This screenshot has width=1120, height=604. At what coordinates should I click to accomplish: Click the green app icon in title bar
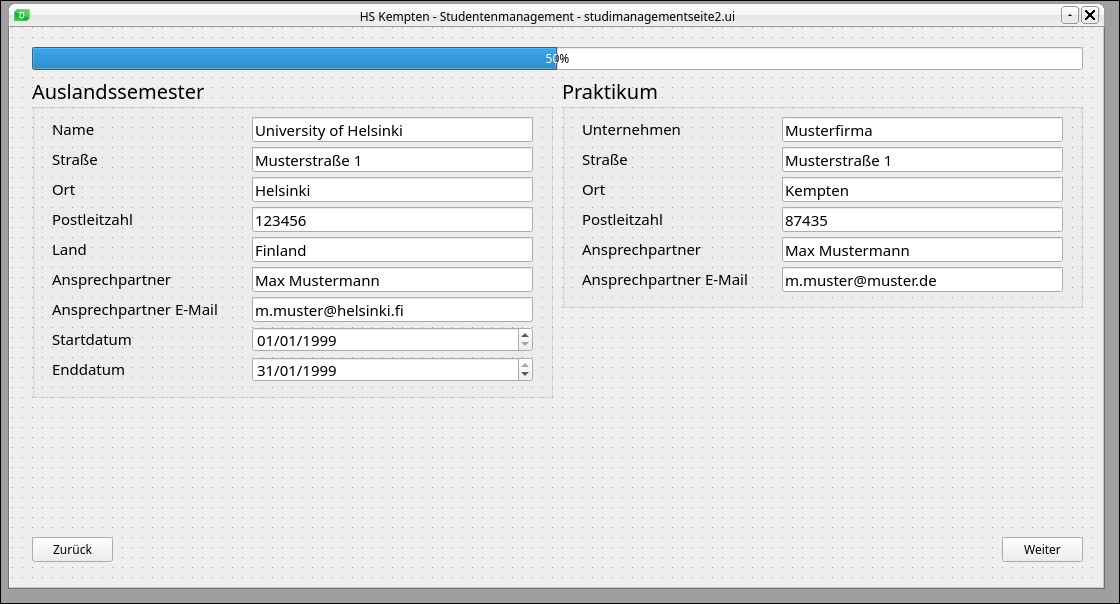click(22, 15)
